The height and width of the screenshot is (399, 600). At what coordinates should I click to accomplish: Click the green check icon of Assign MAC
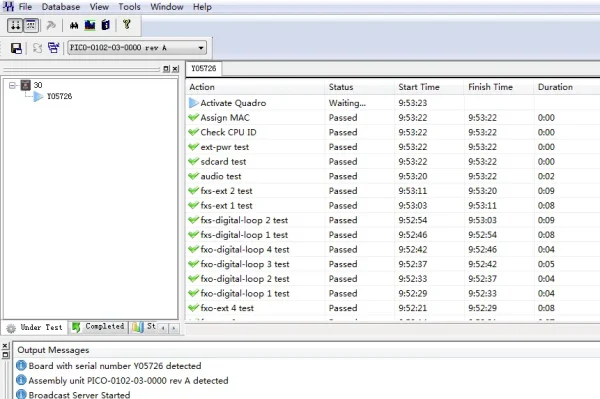tap(194, 117)
